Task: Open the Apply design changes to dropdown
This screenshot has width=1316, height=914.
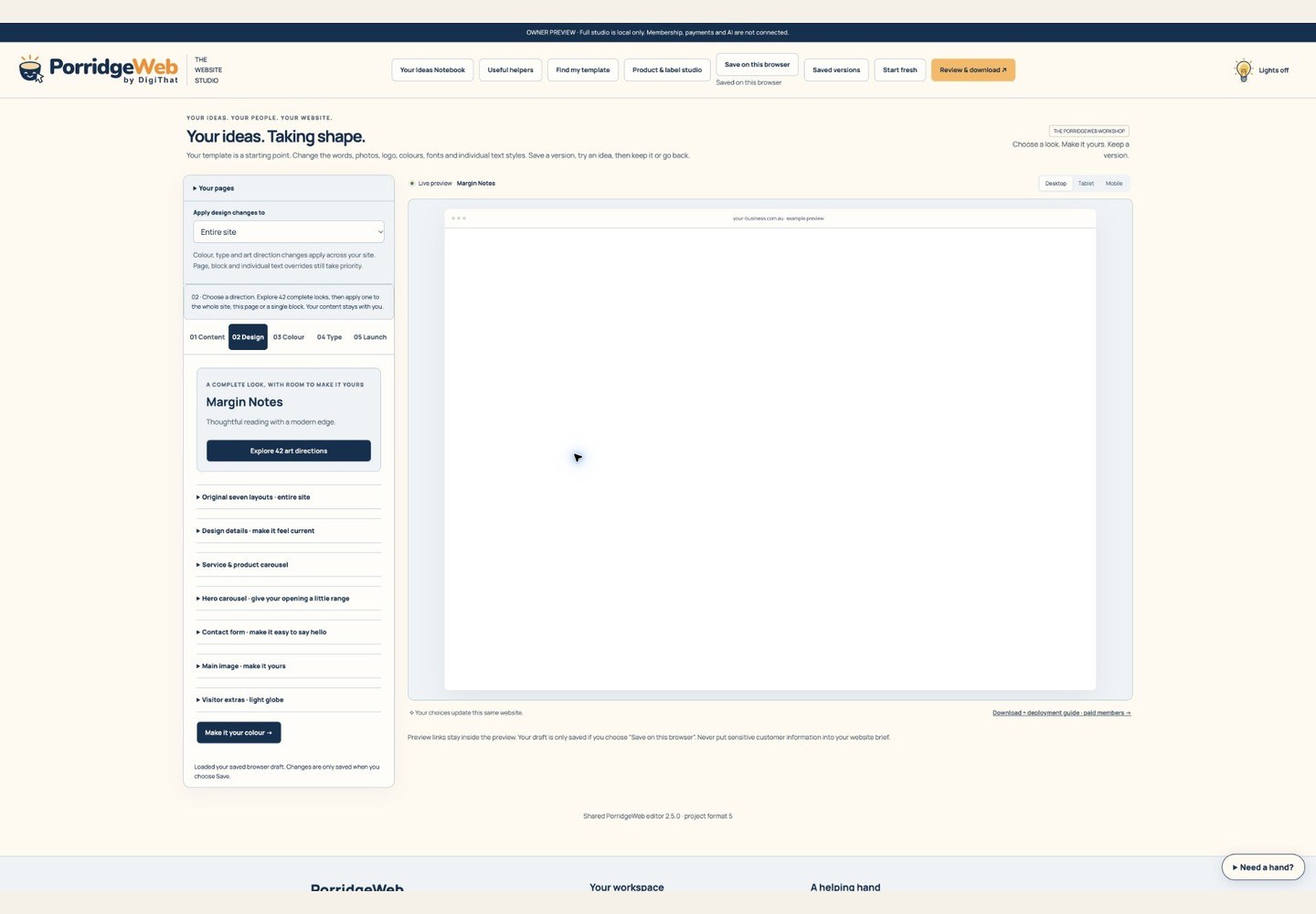Action: click(289, 232)
